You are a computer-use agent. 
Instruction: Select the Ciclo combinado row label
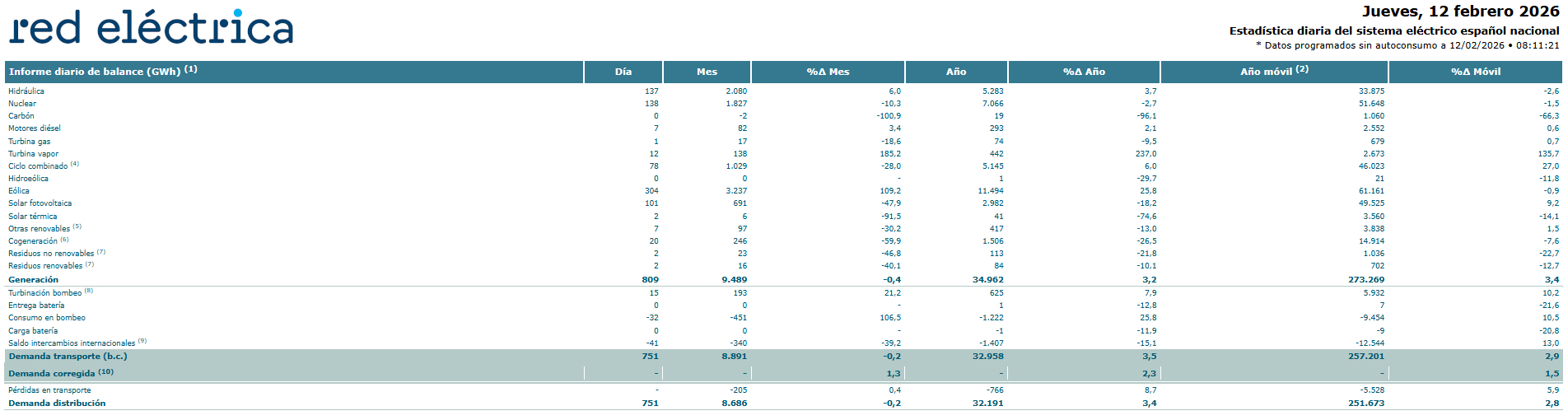[38, 166]
